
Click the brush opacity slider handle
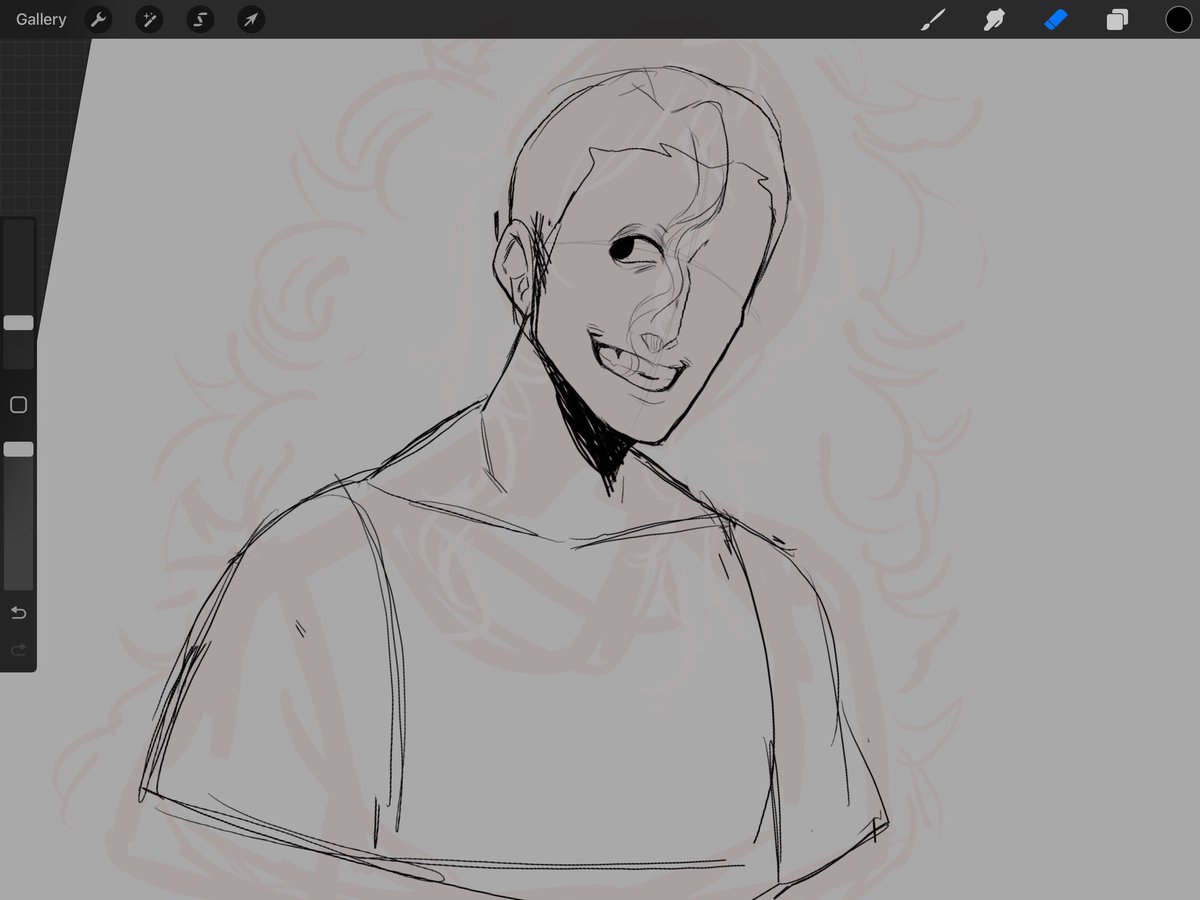click(18, 450)
